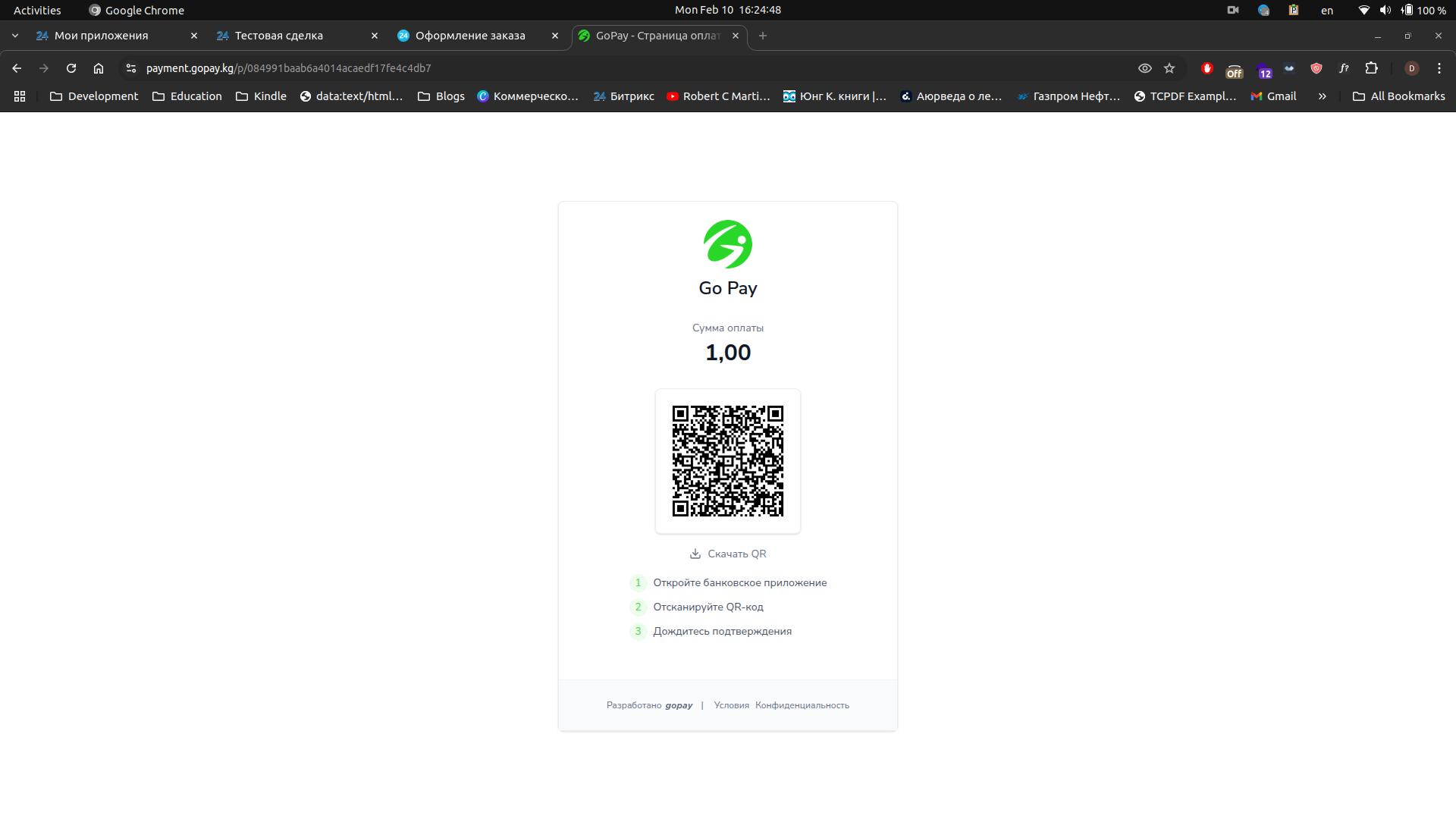
Task: Switch to Тестовая сделка tab
Action: coord(279,36)
